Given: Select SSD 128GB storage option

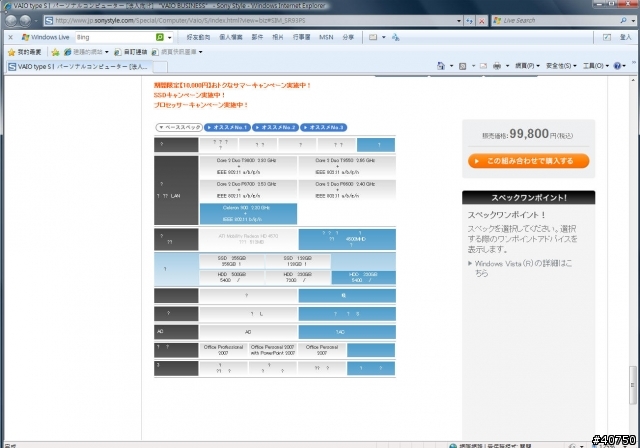Looking at the screenshot, I should coord(298,261).
